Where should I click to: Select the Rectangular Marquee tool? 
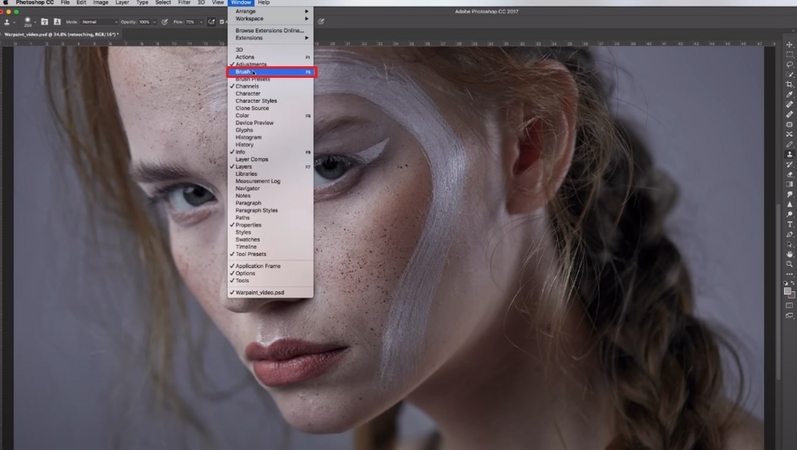point(789,54)
